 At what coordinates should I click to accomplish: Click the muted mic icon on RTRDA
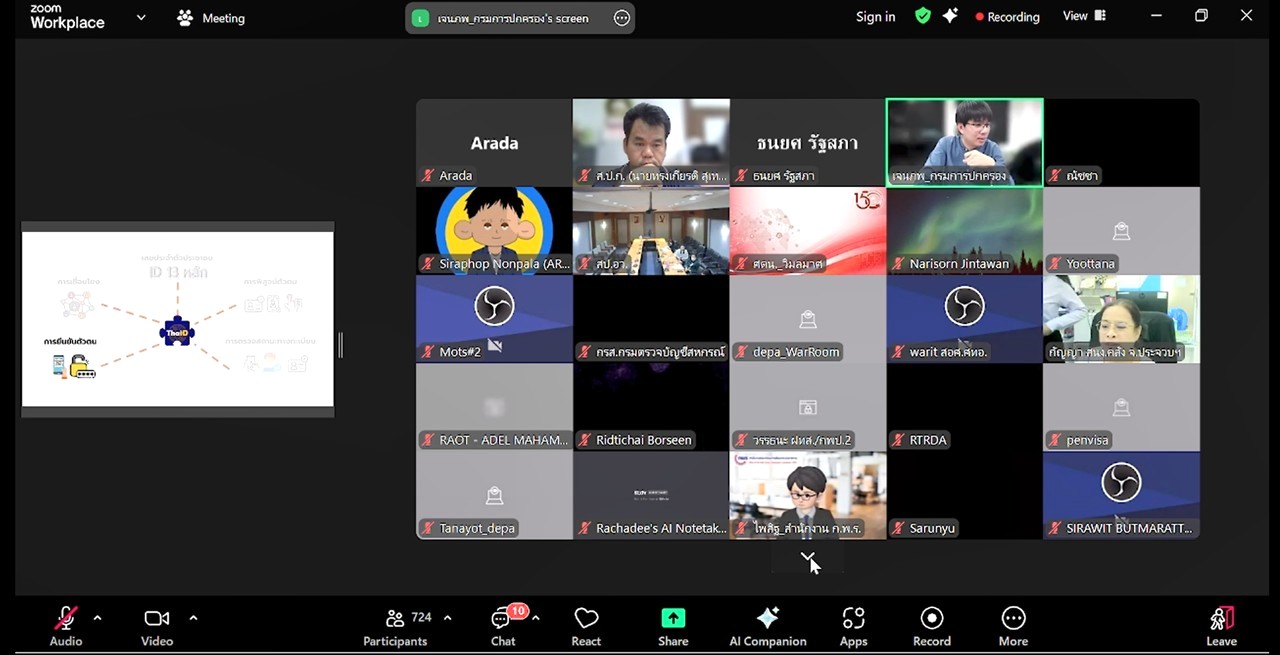coord(898,440)
